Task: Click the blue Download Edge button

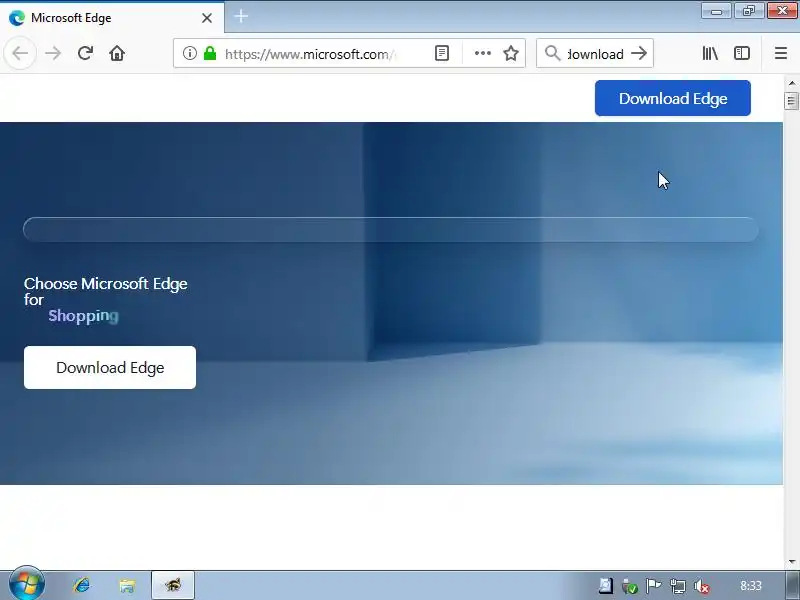Action: click(672, 98)
